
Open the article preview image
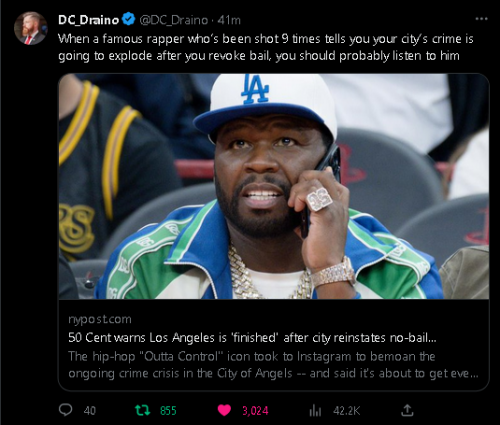(x=274, y=186)
